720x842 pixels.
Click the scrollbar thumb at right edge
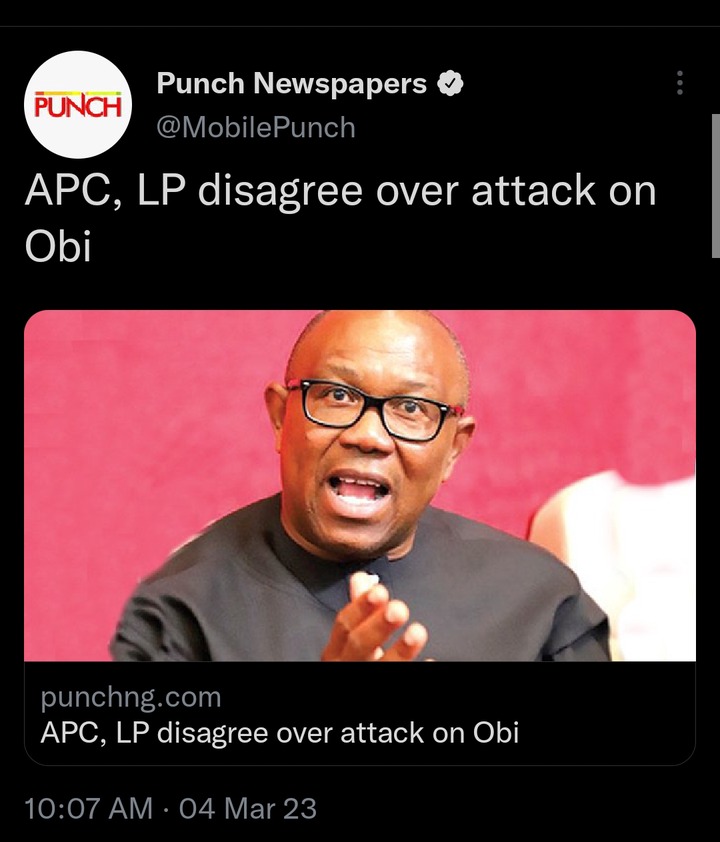716,179
